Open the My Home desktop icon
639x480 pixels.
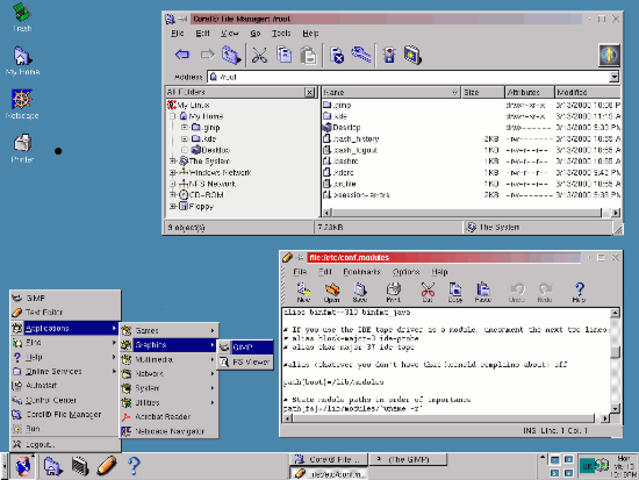click(22, 61)
